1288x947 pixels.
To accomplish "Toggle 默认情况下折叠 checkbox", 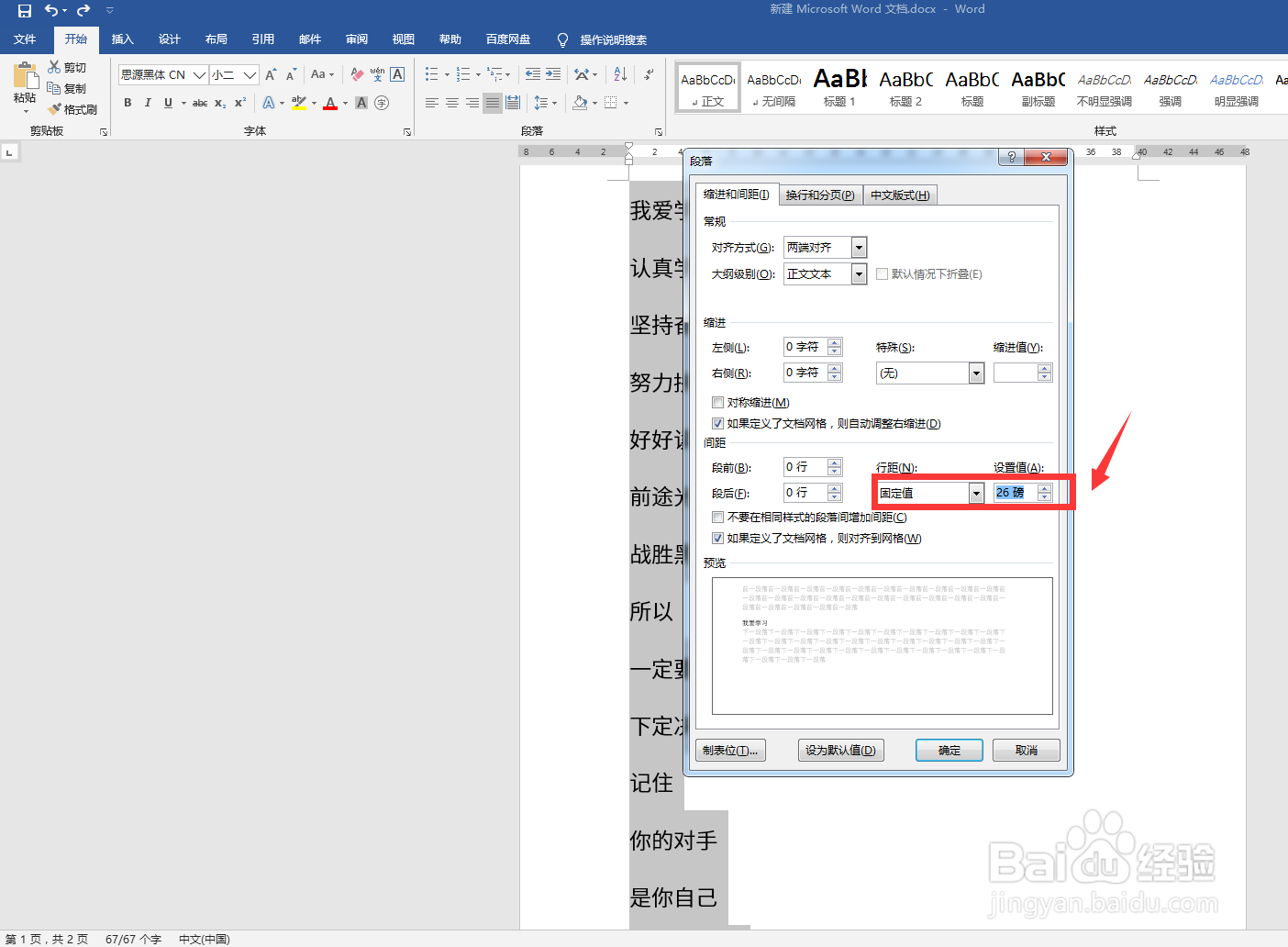I will click(x=882, y=273).
